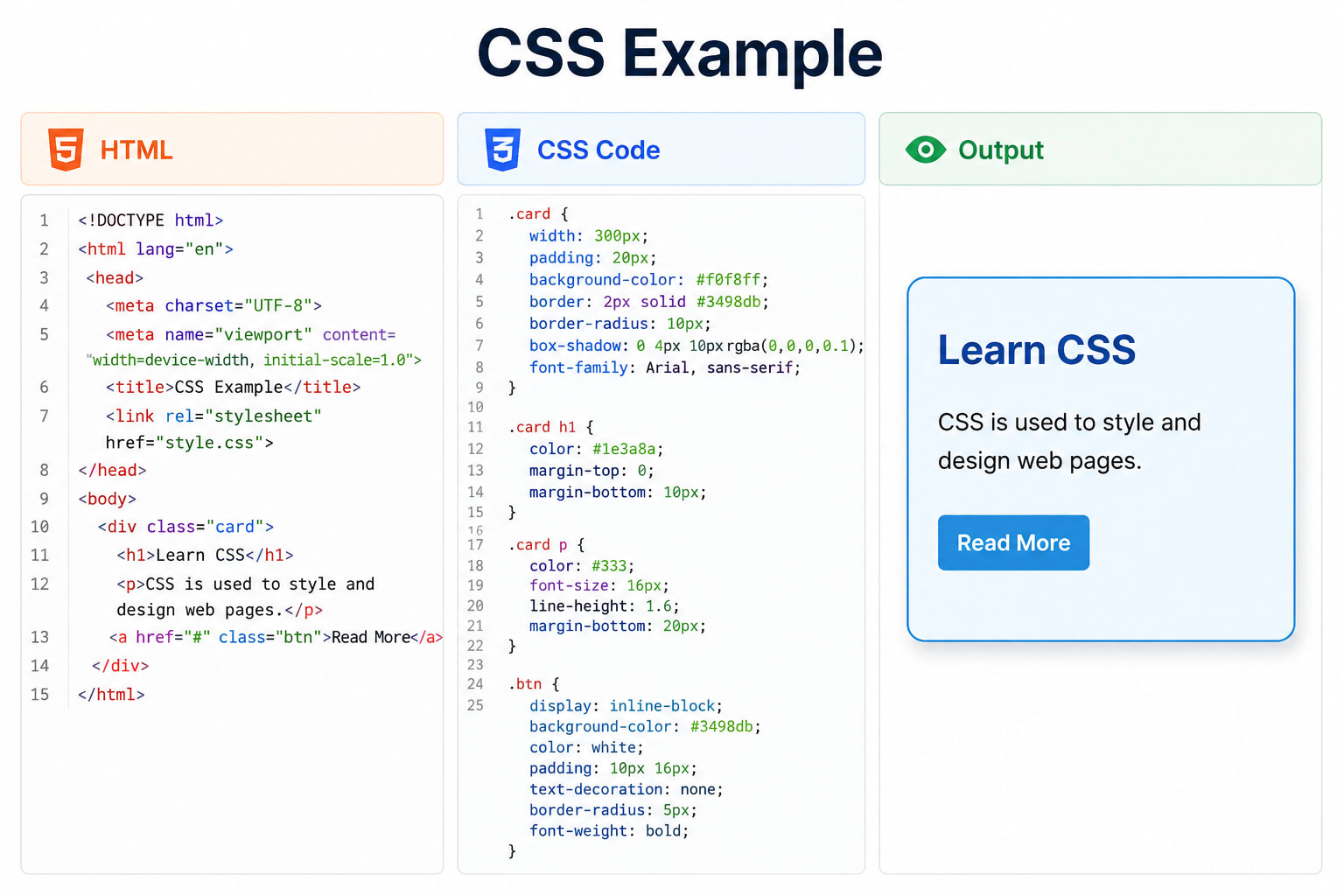Click the link rel="stylesheet" line

214,416
